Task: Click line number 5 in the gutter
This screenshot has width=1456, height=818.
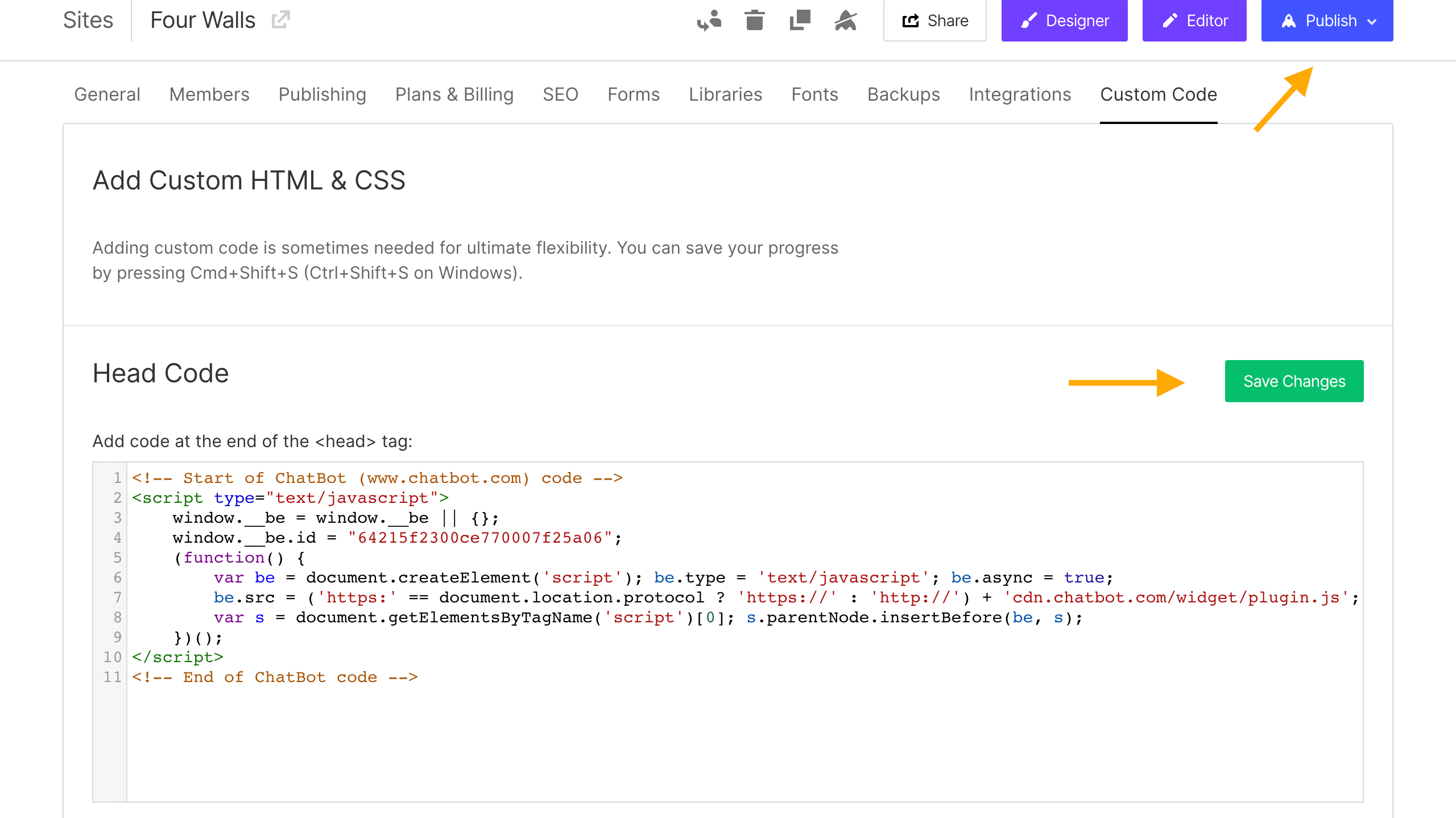Action: 117,557
